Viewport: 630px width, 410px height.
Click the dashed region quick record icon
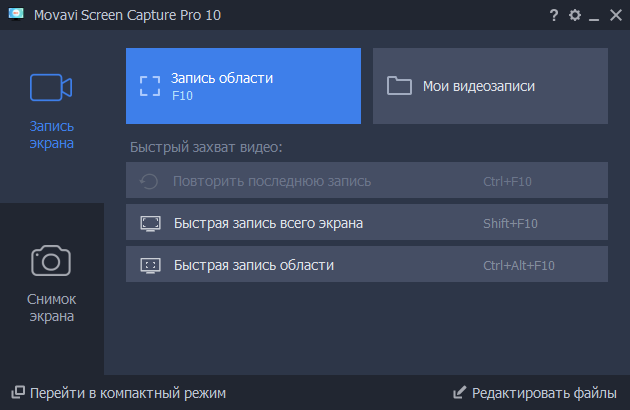coord(150,266)
